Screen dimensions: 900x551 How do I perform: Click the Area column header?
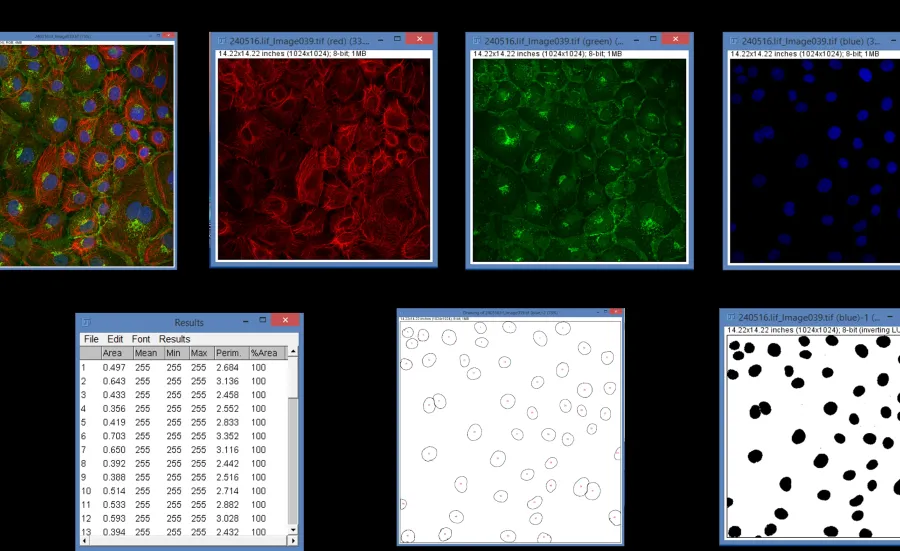click(x=112, y=353)
